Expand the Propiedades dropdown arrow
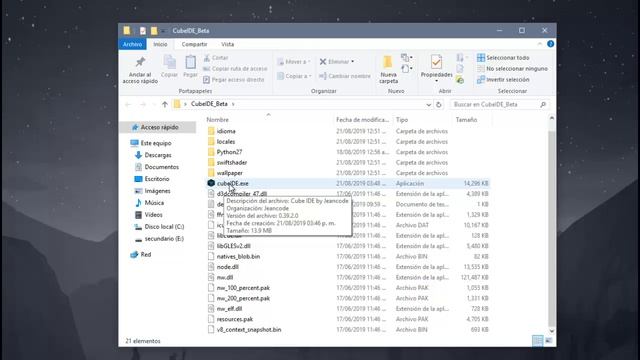The width and height of the screenshot is (640, 360). [x=436, y=81]
